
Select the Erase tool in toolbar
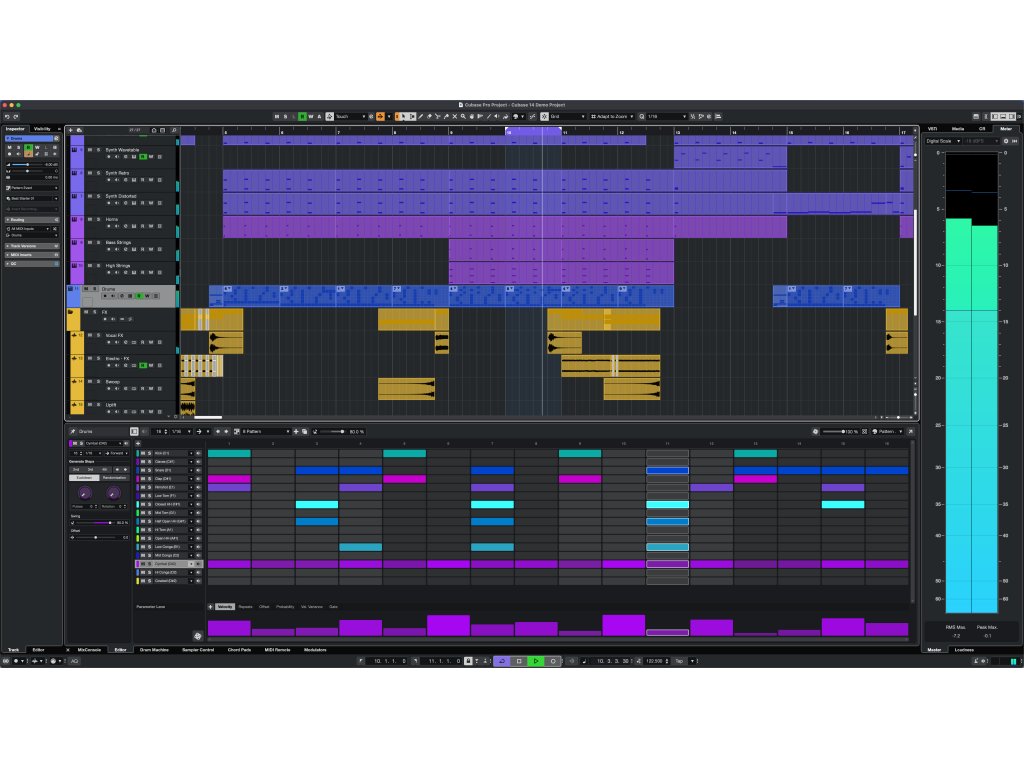click(x=429, y=116)
